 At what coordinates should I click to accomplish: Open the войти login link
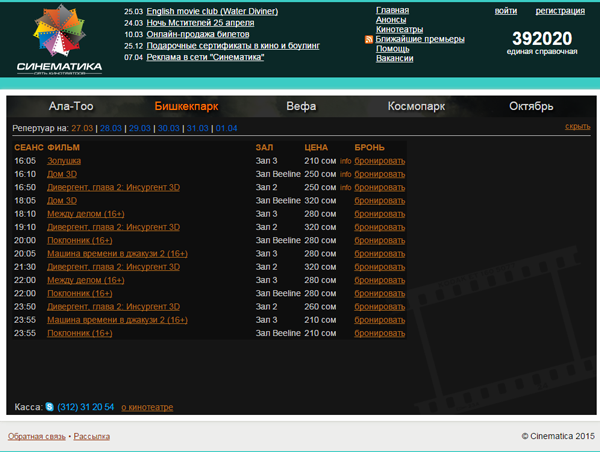(506, 10)
